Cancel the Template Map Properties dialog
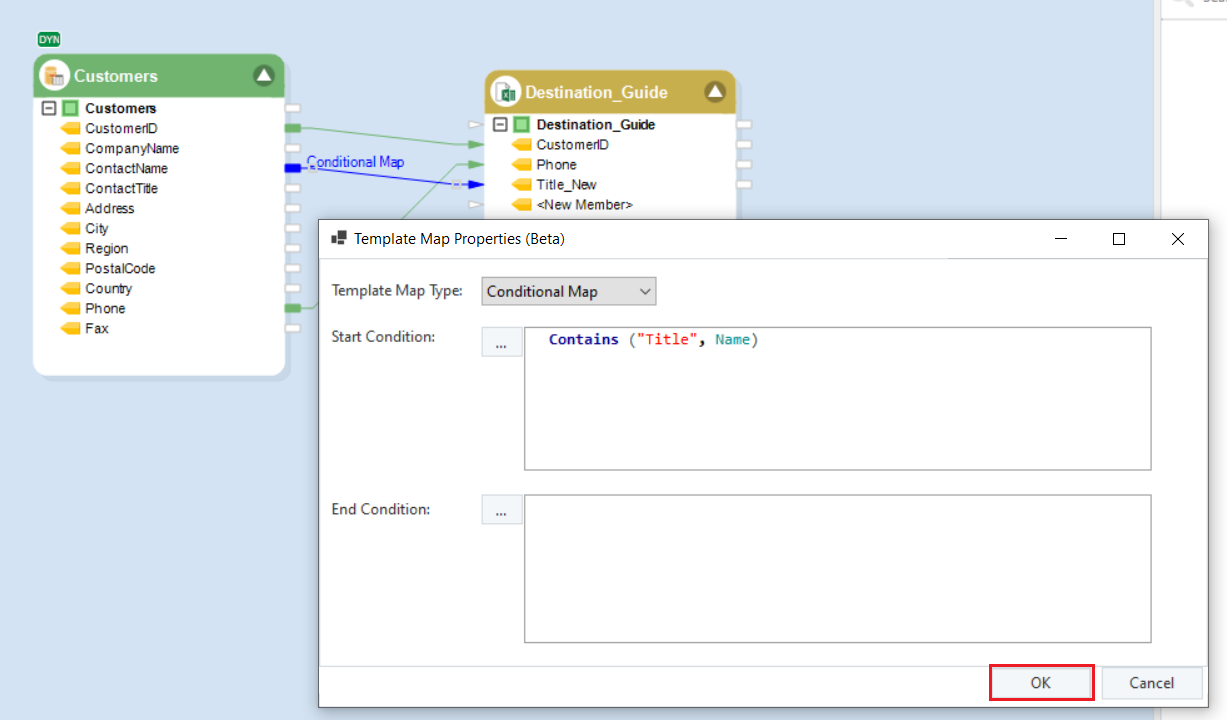Viewport: 1227px width, 720px height. (1151, 683)
